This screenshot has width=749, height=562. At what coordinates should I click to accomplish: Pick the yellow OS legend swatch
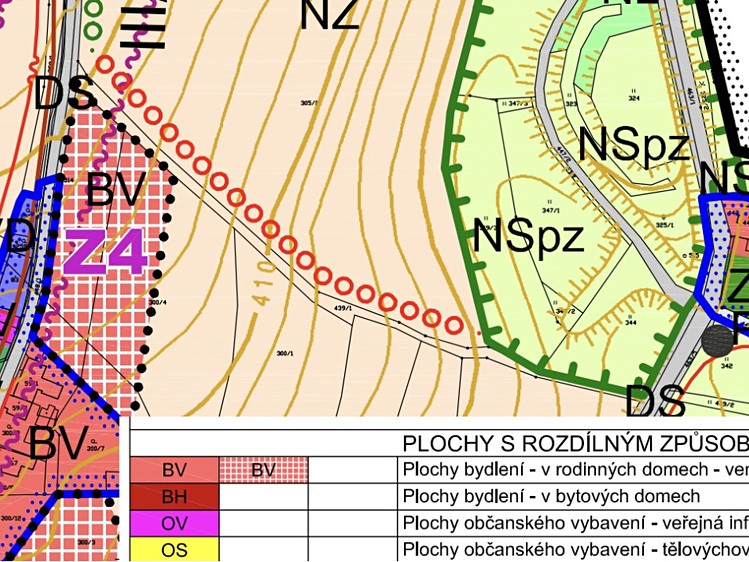click(174, 549)
